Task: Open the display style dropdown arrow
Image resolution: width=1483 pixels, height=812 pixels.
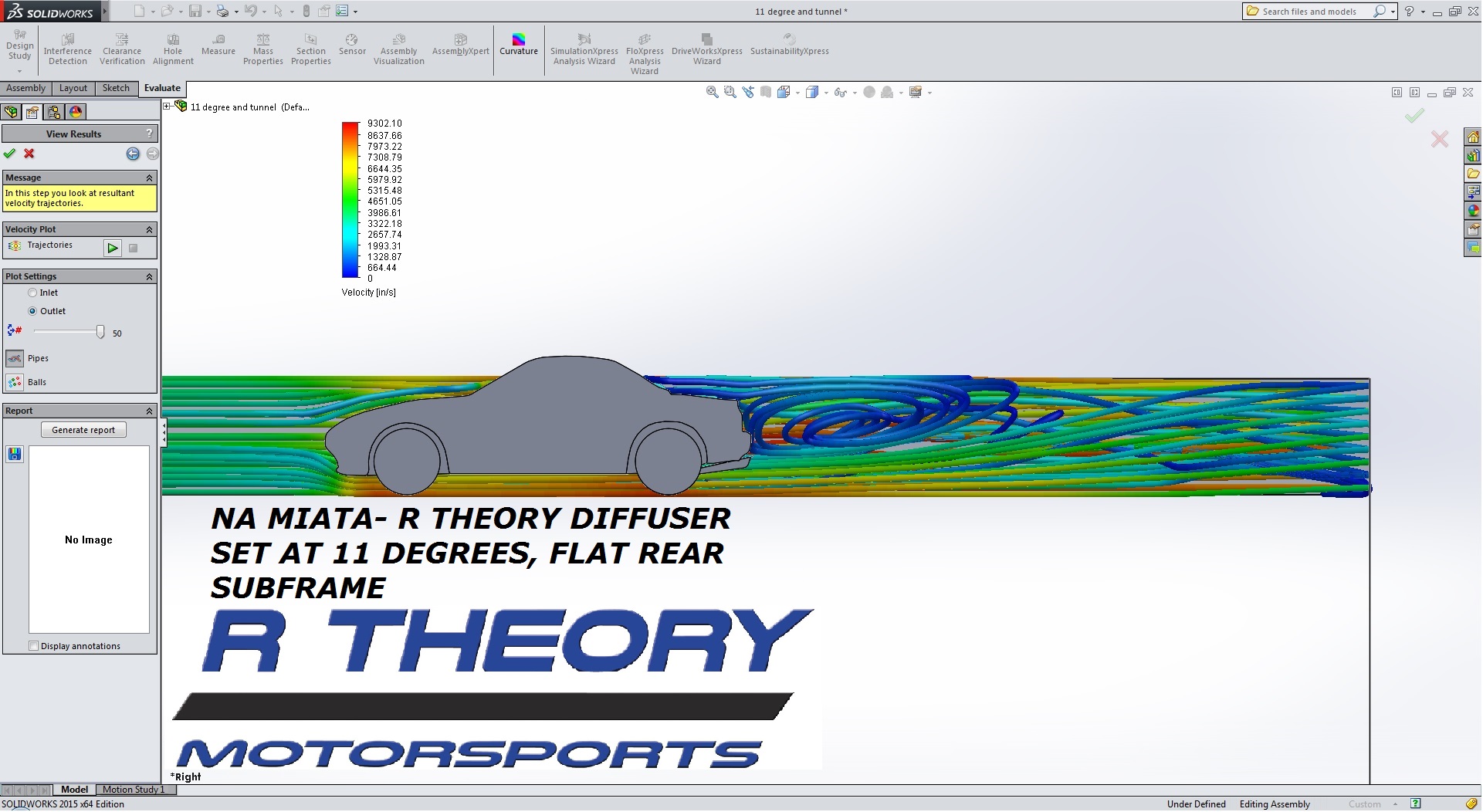Action: 826,92
